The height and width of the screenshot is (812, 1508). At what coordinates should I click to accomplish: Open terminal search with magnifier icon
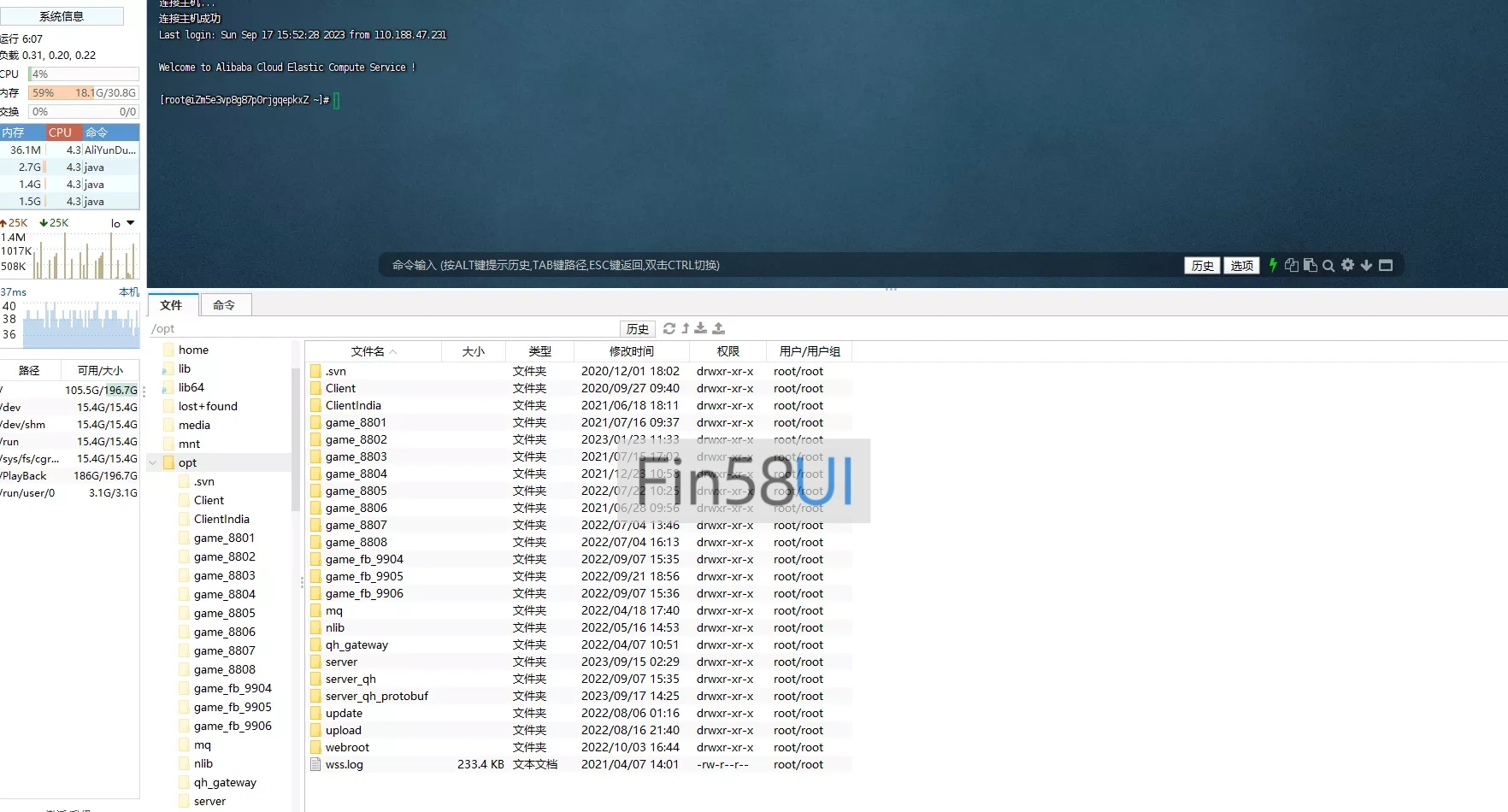(1328, 266)
